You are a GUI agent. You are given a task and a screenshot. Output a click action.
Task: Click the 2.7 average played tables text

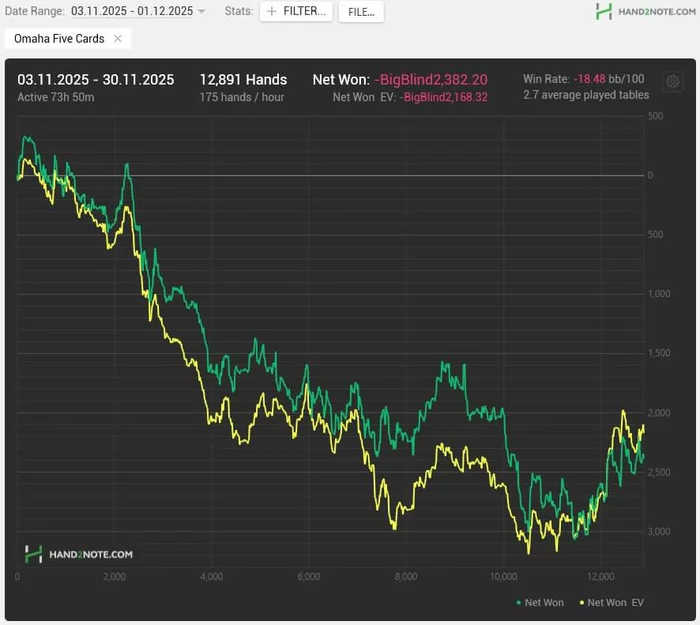[586, 95]
